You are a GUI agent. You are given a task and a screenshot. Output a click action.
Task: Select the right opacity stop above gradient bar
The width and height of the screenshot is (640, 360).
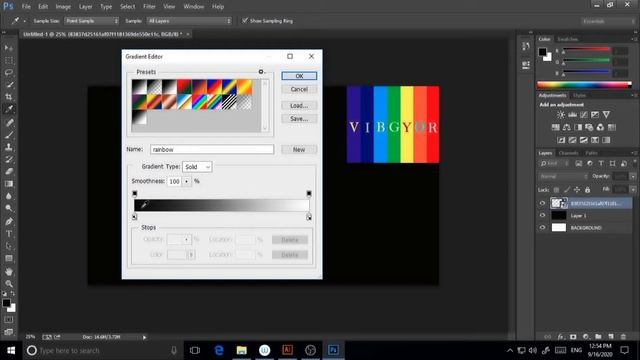coord(309,193)
